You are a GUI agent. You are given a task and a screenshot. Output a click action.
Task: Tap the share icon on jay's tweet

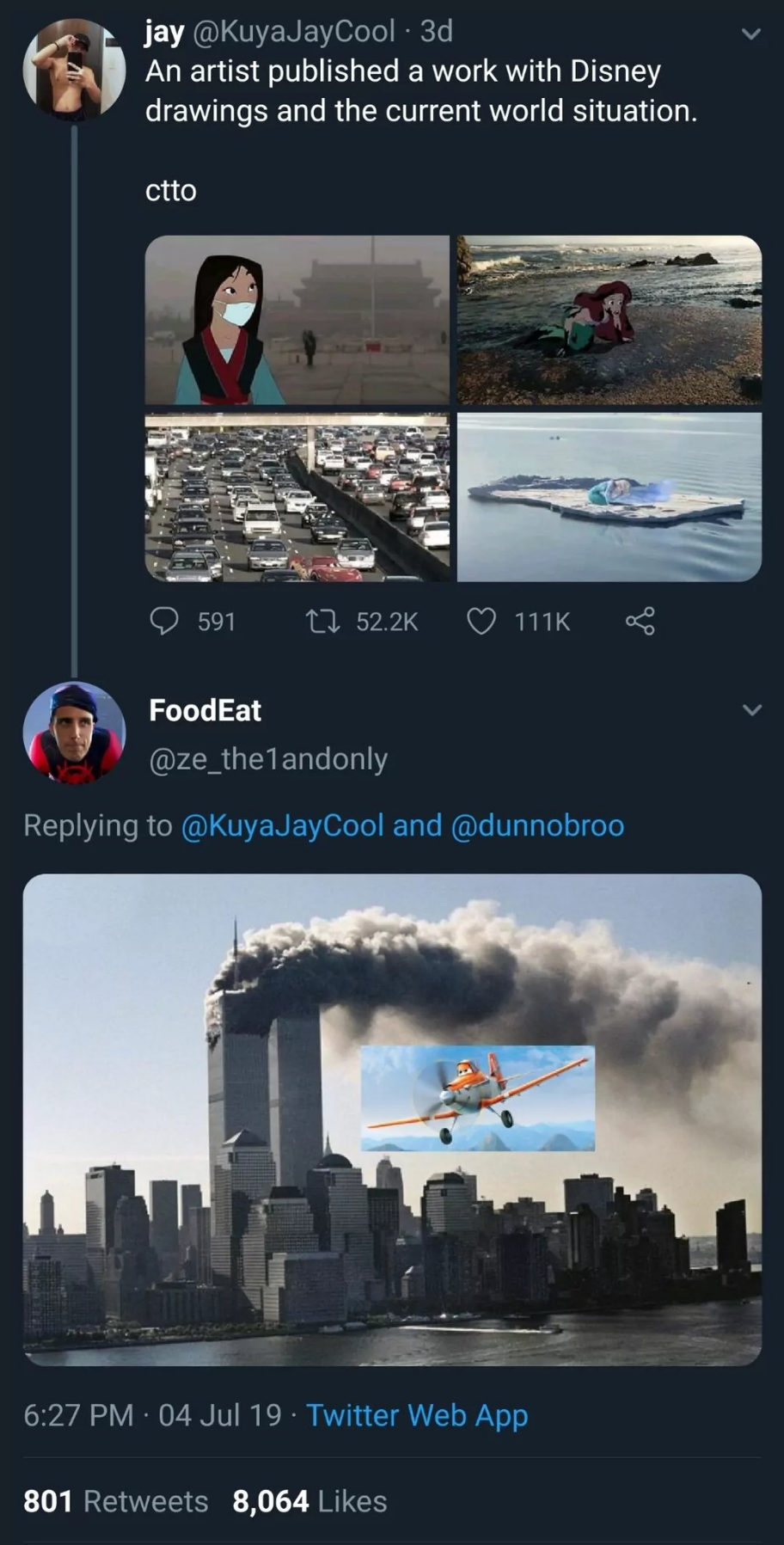(x=640, y=621)
